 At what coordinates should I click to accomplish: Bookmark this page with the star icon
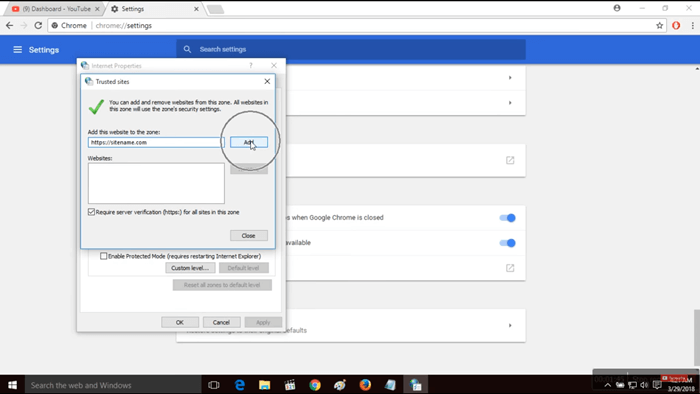point(659,25)
